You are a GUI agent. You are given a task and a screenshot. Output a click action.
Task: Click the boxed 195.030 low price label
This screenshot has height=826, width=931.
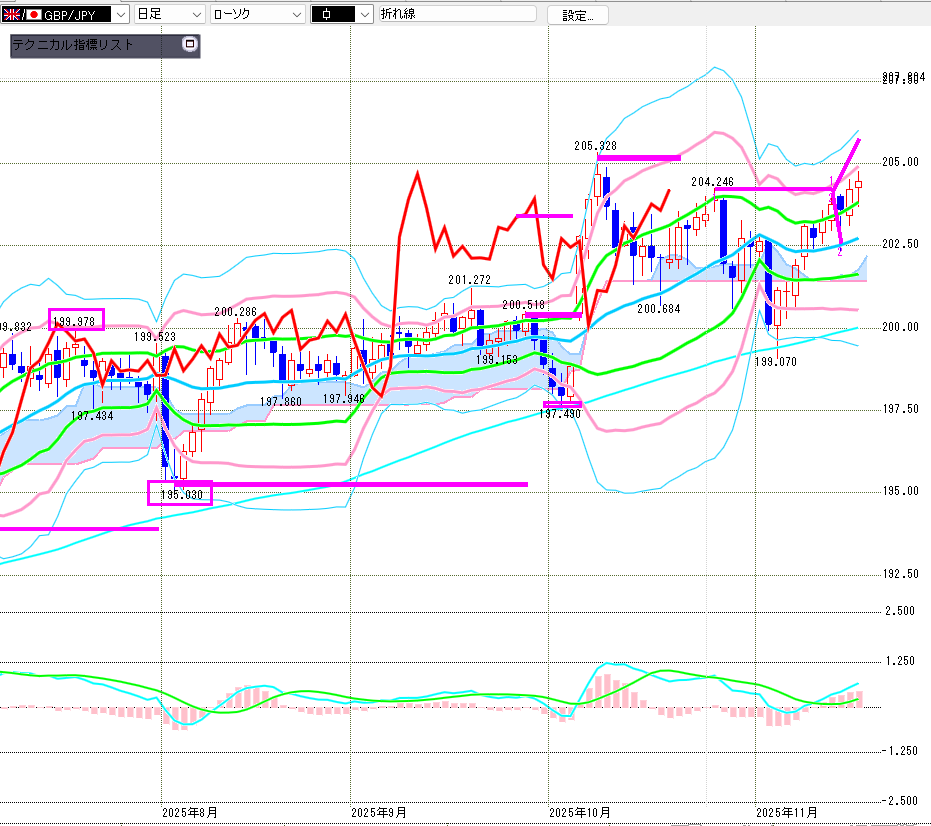180,494
